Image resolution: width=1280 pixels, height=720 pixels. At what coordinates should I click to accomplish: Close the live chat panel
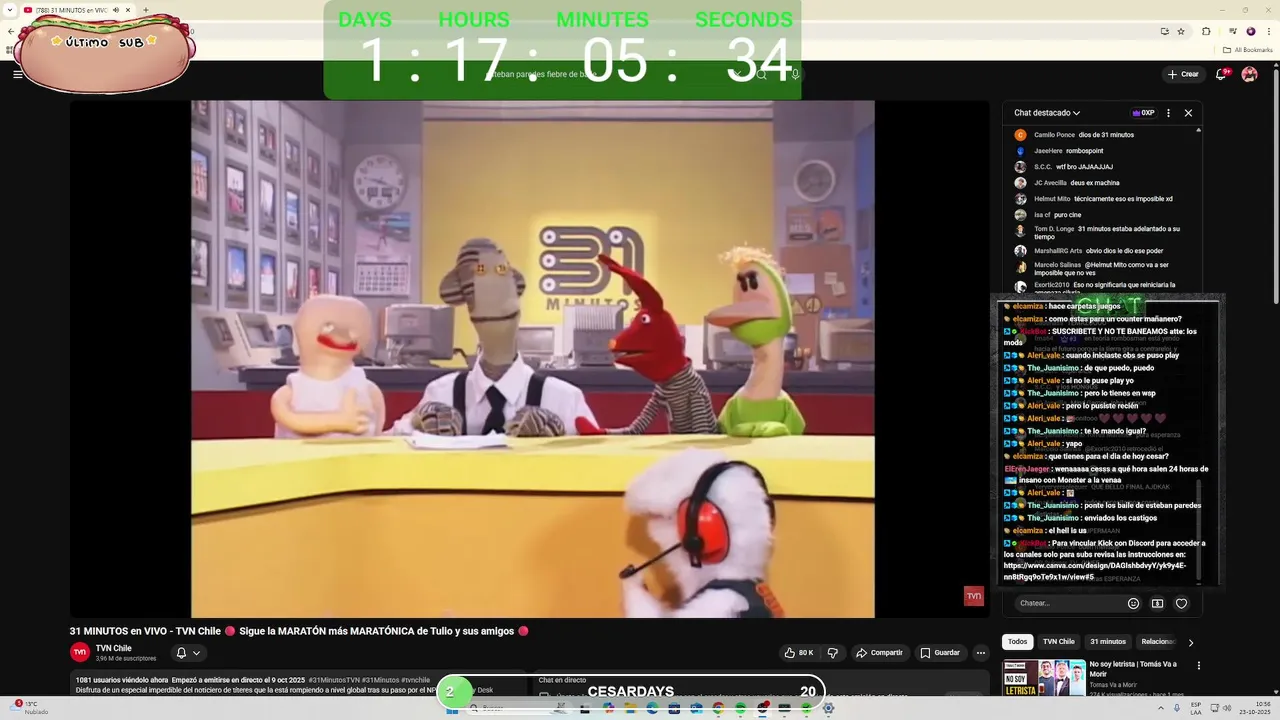[x=1188, y=113]
